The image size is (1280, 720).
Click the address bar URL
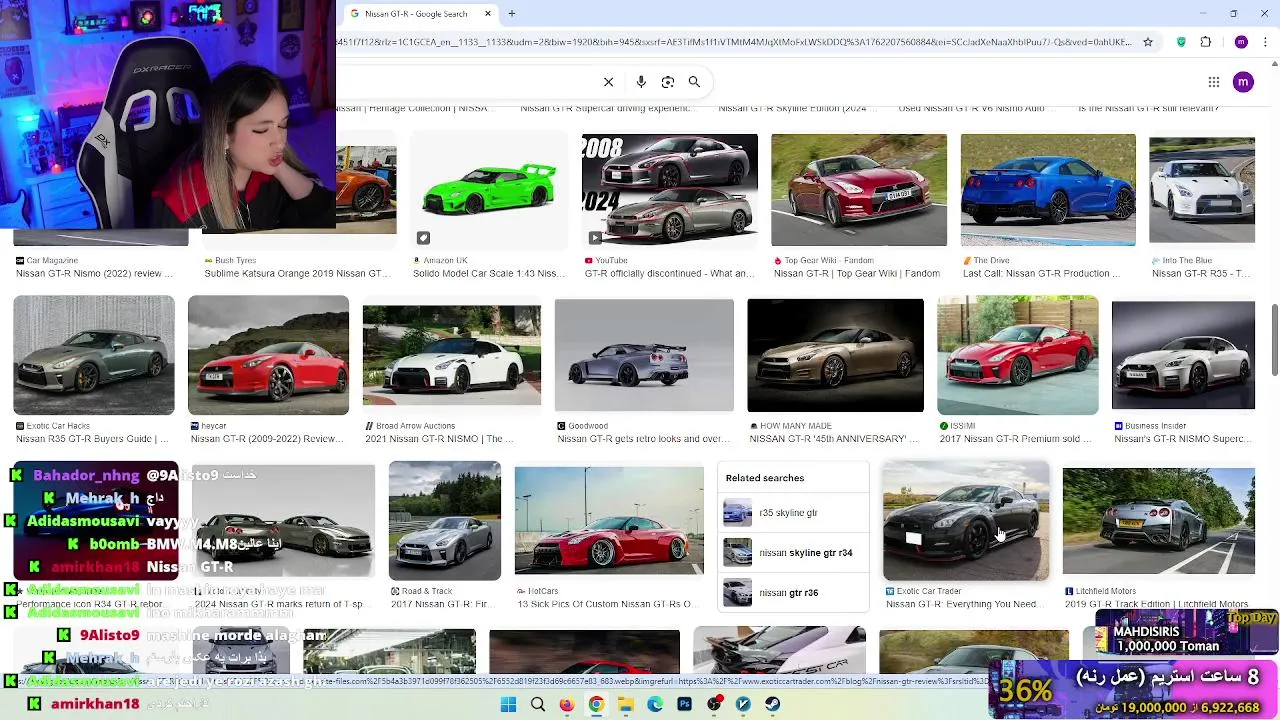(735, 42)
